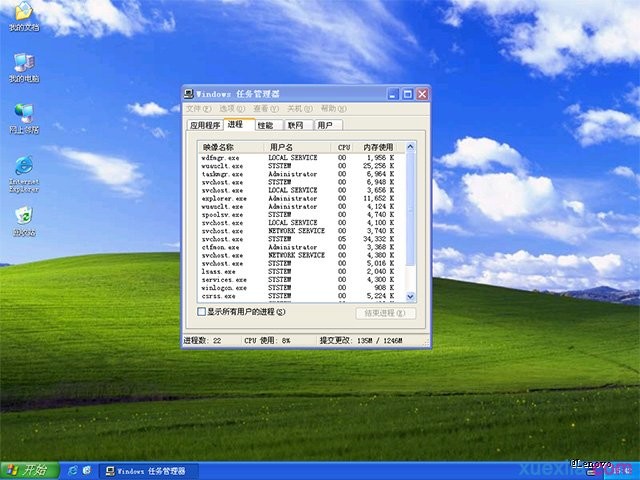Select the wdfmgr.exe process row
Image resolution: width=640 pixels, height=480 pixels.
[301, 158]
